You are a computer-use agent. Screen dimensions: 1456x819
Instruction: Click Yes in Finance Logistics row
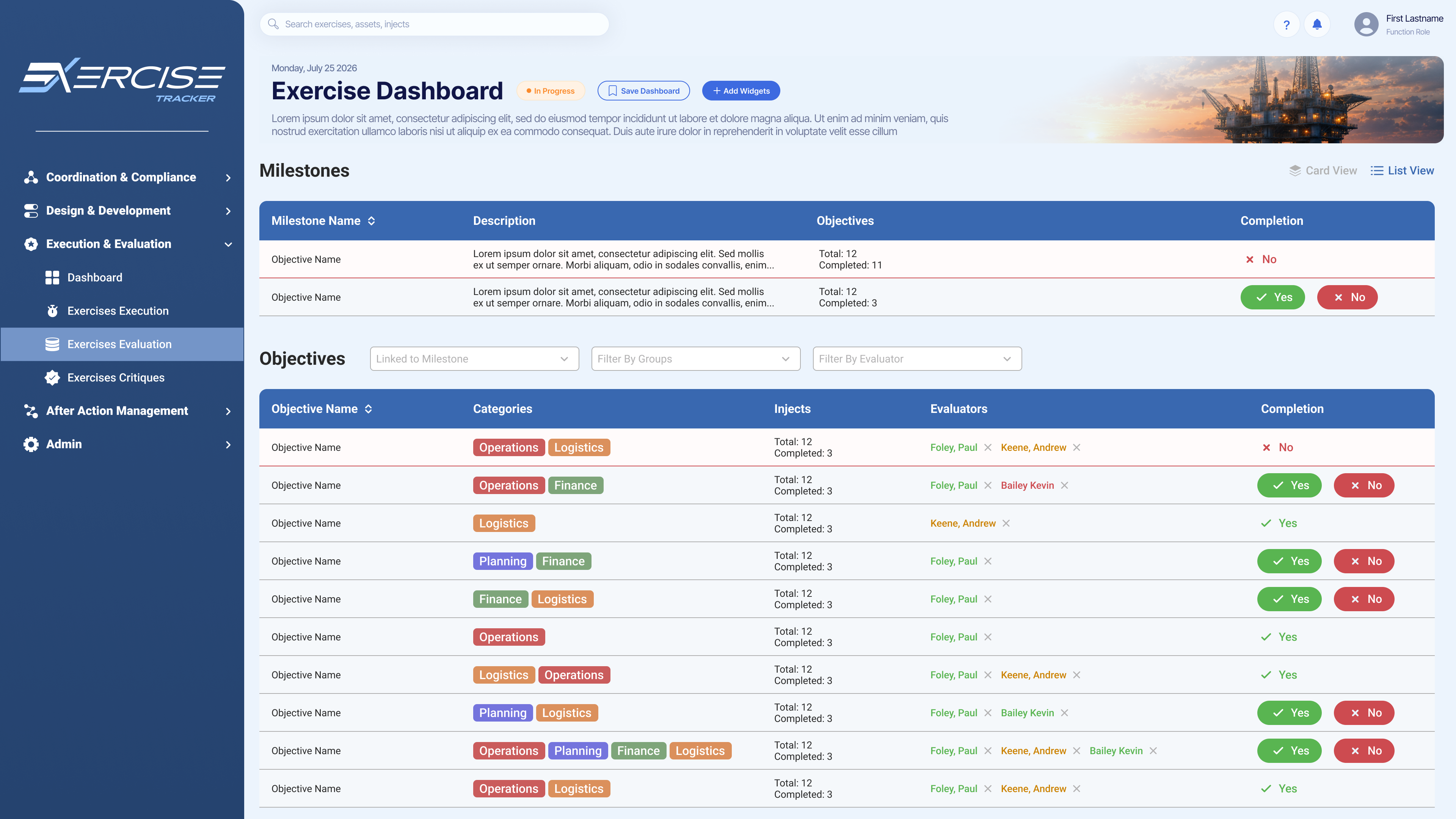tap(1289, 599)
